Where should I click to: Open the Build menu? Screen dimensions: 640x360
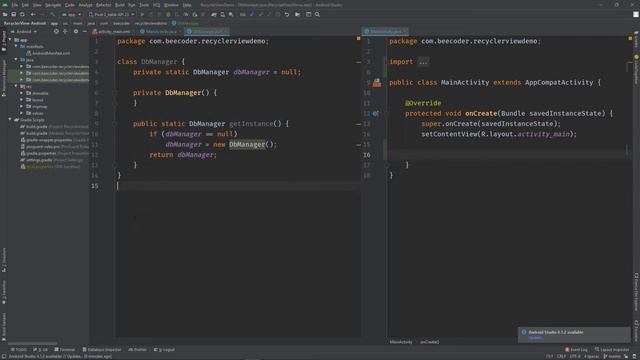pyautogui.click(x=120, y=5)
